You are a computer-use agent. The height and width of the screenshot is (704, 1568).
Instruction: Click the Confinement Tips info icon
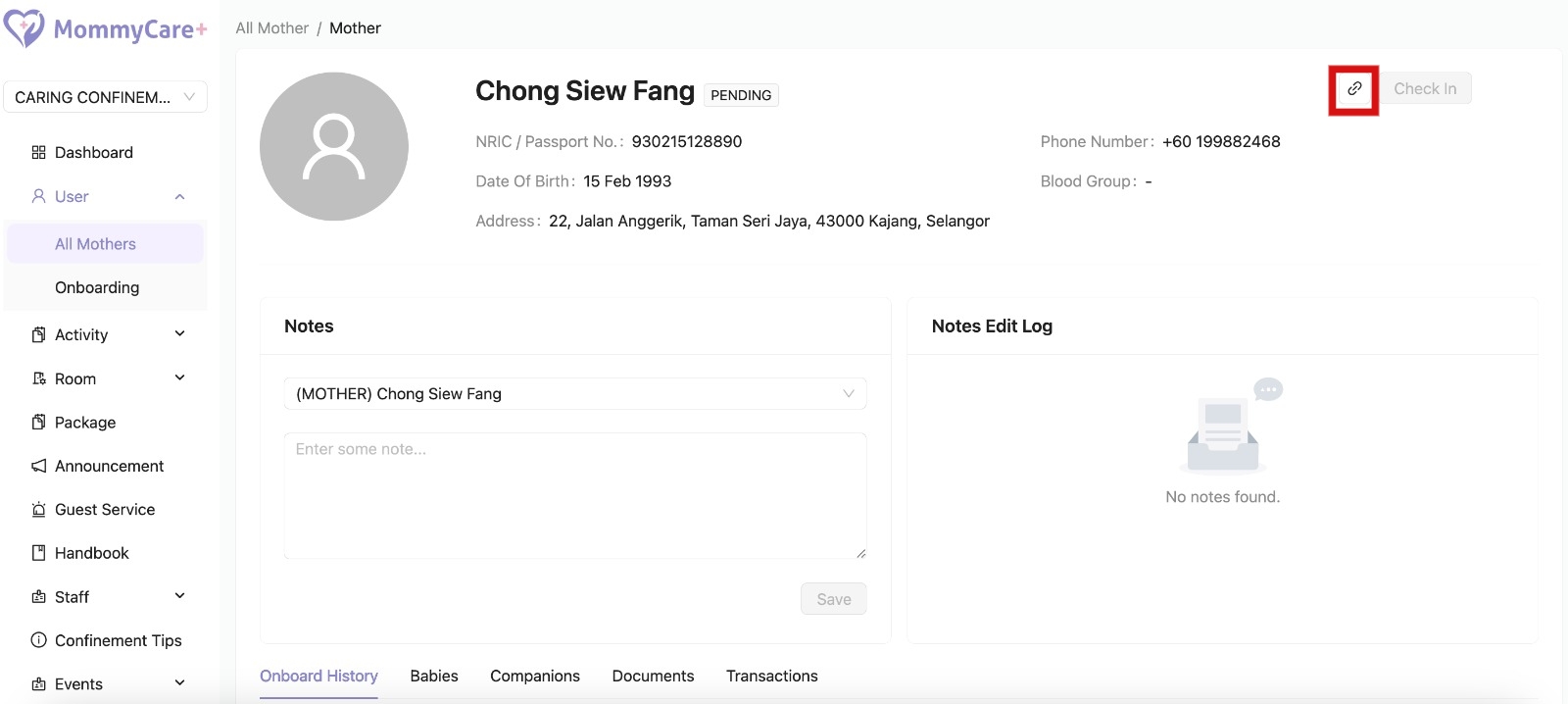(x=39, y=640)
